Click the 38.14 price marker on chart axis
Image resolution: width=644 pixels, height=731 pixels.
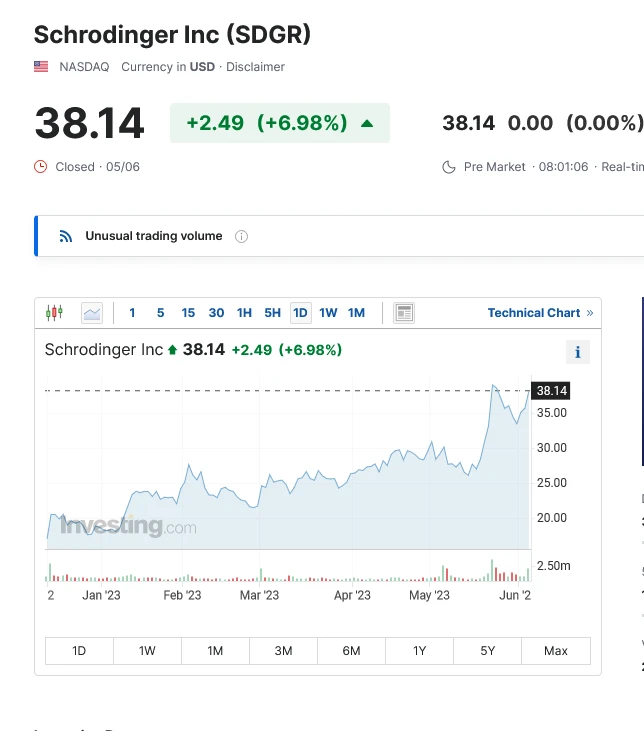(x=551, y=391)
